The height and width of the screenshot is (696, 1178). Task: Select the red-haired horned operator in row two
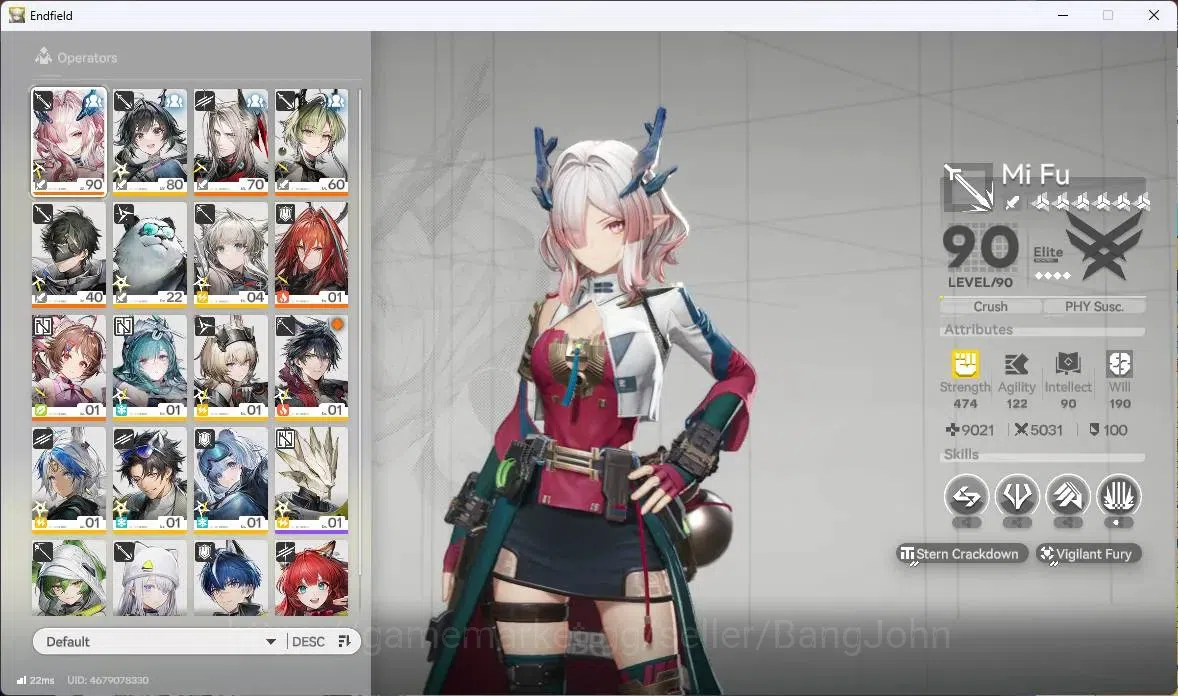[312, 254]
